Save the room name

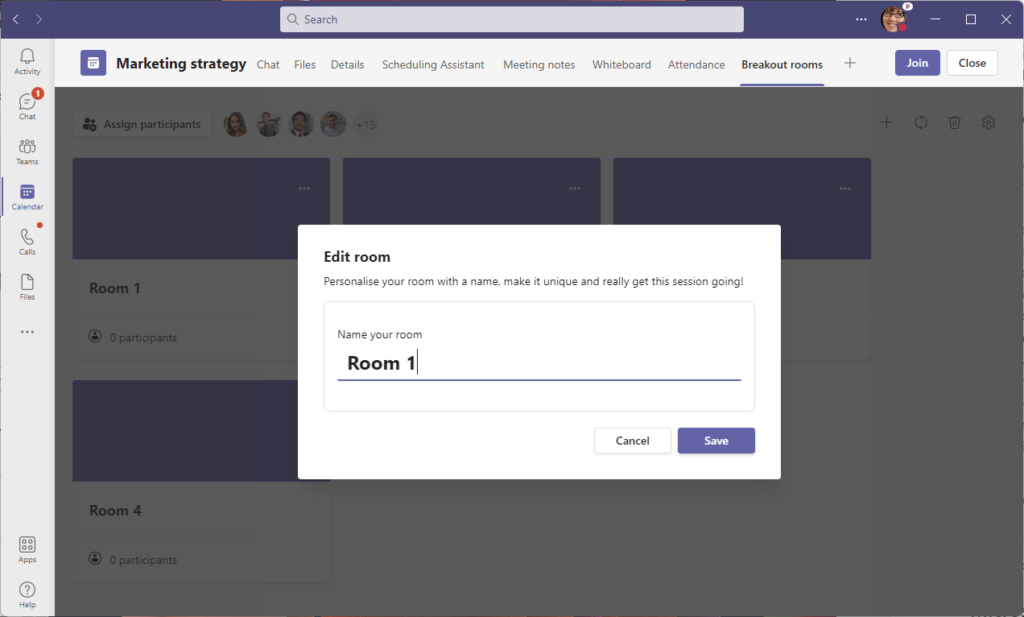coord(716,441)
